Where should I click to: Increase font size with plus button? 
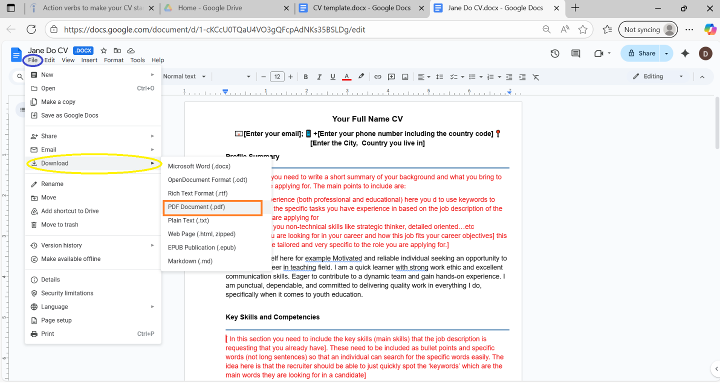tap(290, 77)
